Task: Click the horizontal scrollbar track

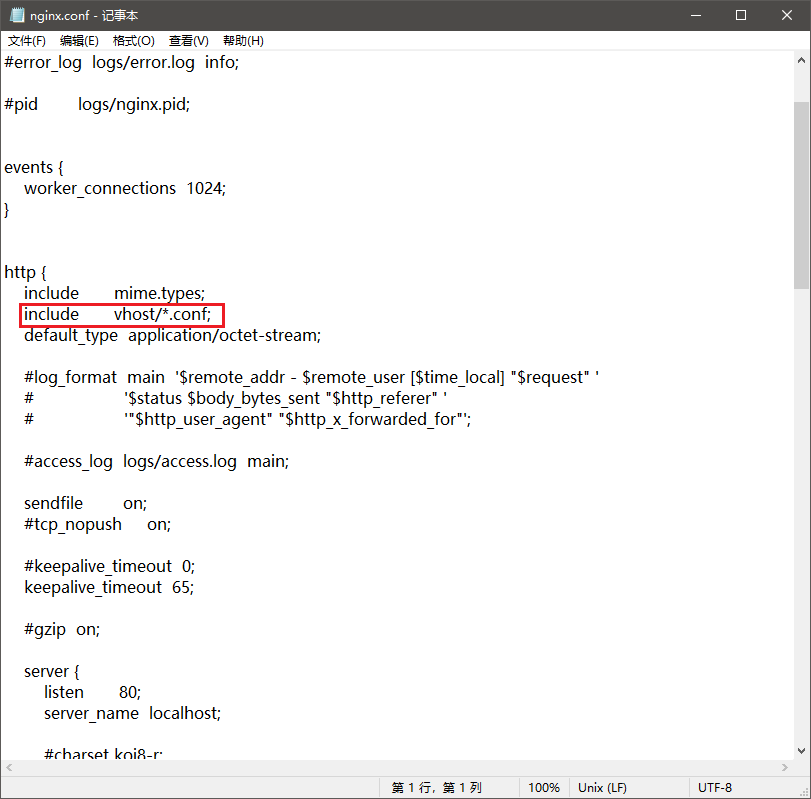Action: coord(400,767)
